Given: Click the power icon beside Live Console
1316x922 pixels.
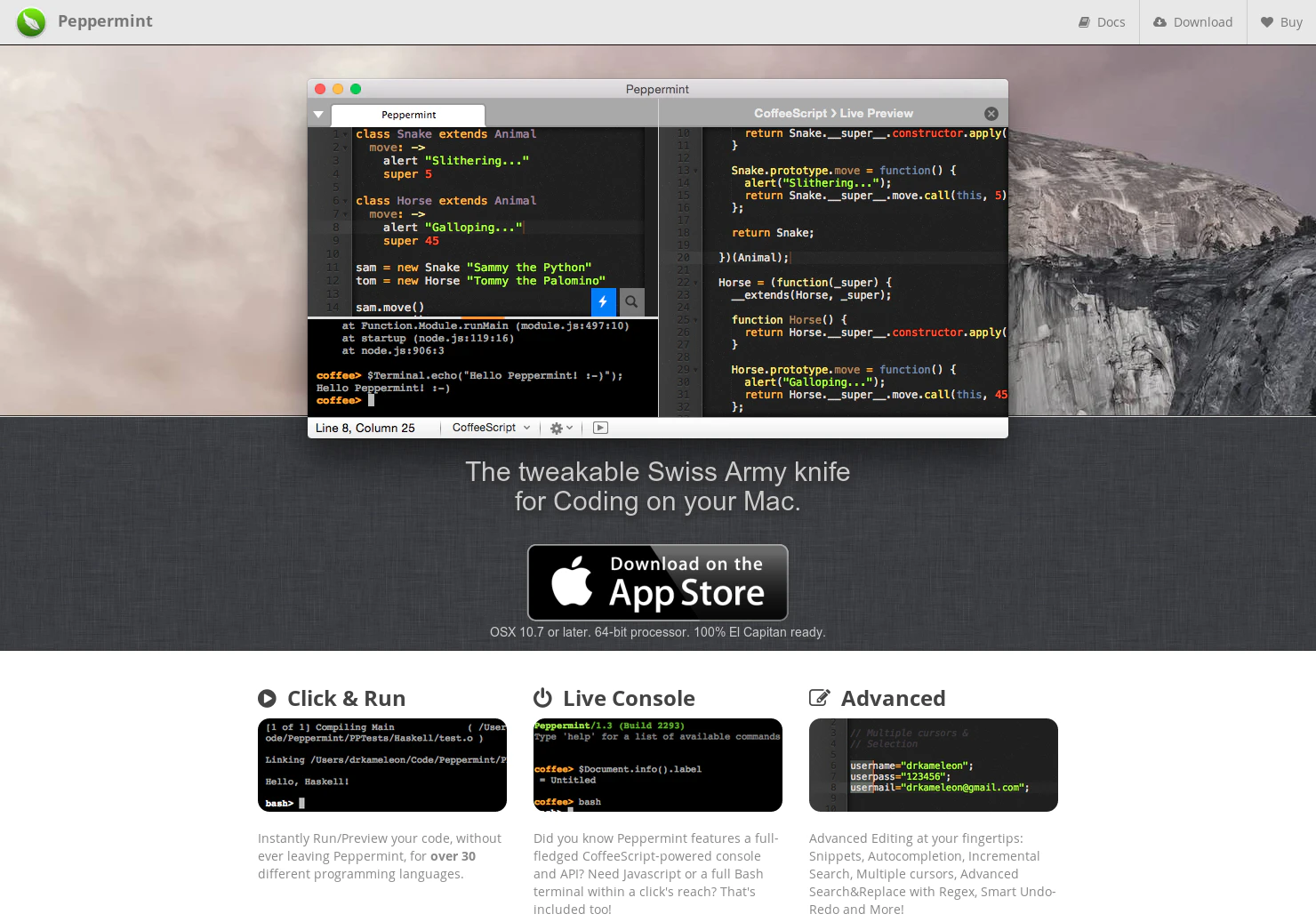Looking at the screenshot, I should tap(542, 698).
